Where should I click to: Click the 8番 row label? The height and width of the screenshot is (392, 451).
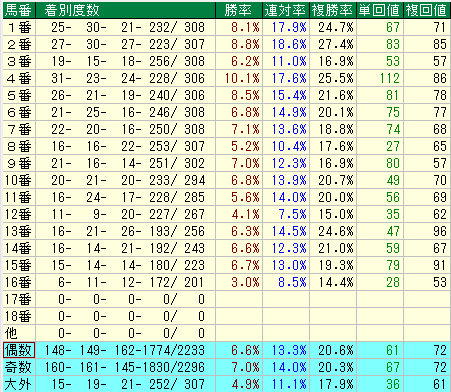tap(19, 146)
